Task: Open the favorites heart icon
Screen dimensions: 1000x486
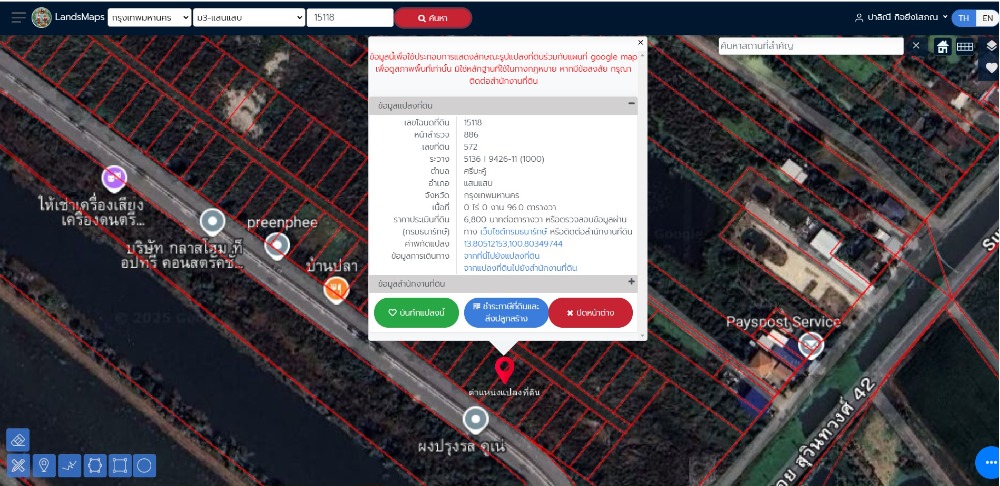Action: click(x=991, y=68)
